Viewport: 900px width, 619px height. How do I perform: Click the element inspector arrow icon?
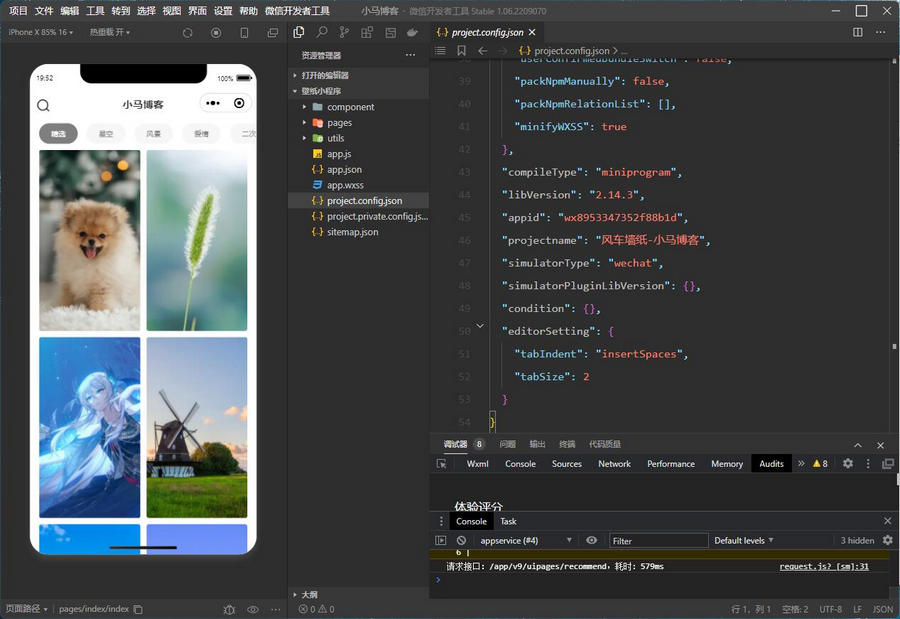tap(441, 464)
